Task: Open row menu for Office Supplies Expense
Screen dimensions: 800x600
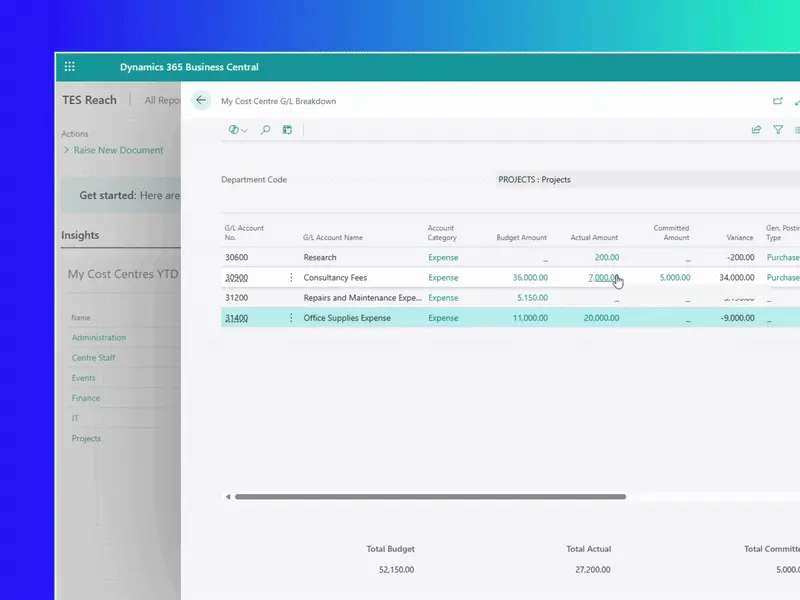Action: [291, 318]
